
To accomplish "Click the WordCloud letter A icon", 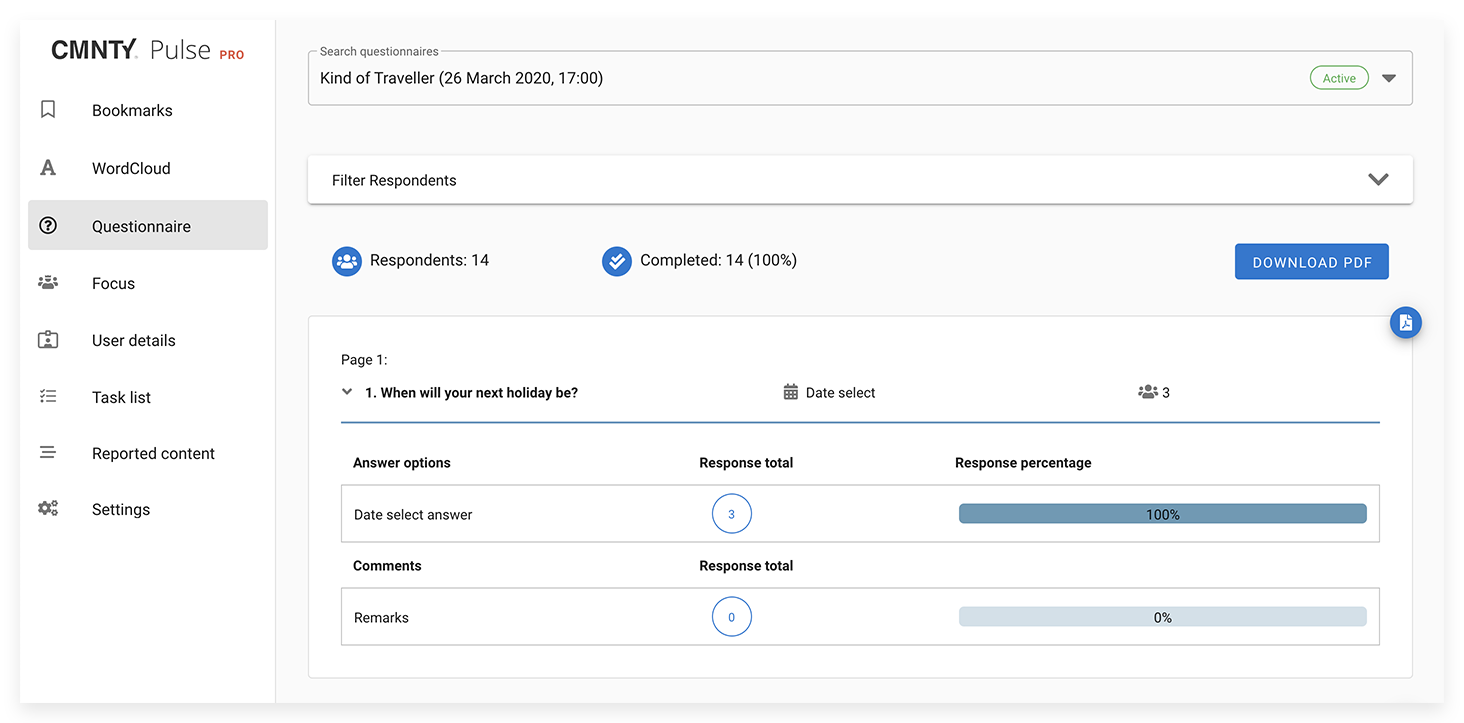I will pos(48,168).
